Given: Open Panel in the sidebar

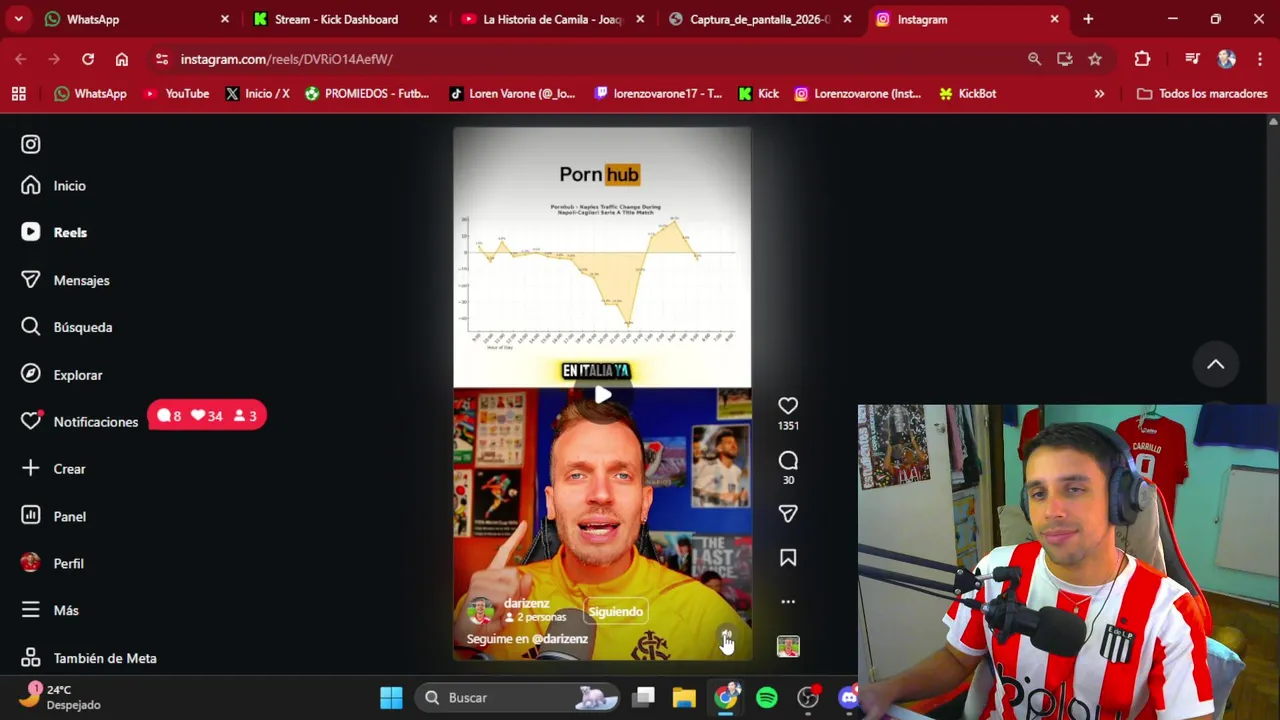Looking at the screenshot, I should click(x=54, y=516).
